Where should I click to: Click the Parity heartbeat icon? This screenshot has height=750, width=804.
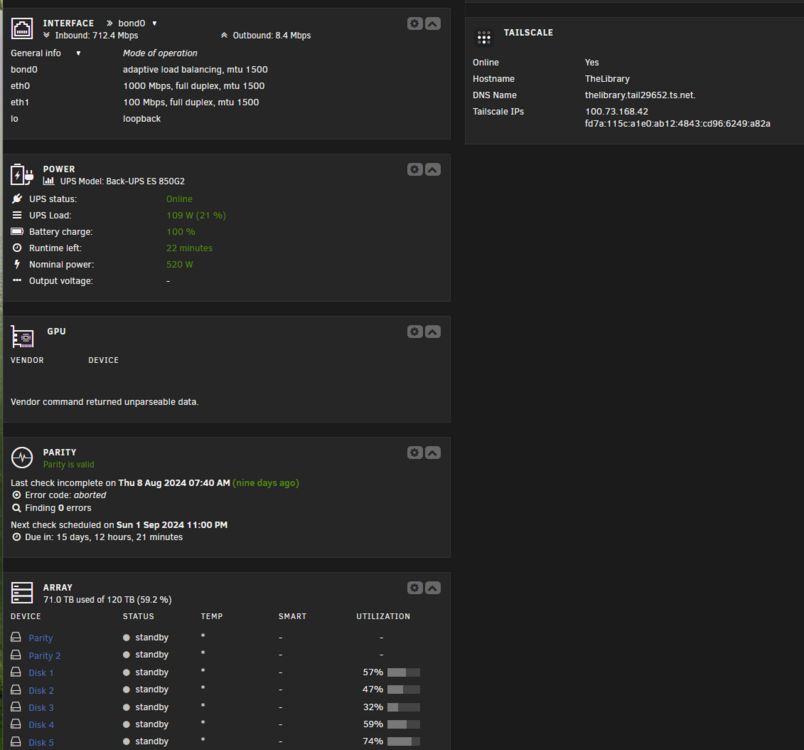[22, 457]
